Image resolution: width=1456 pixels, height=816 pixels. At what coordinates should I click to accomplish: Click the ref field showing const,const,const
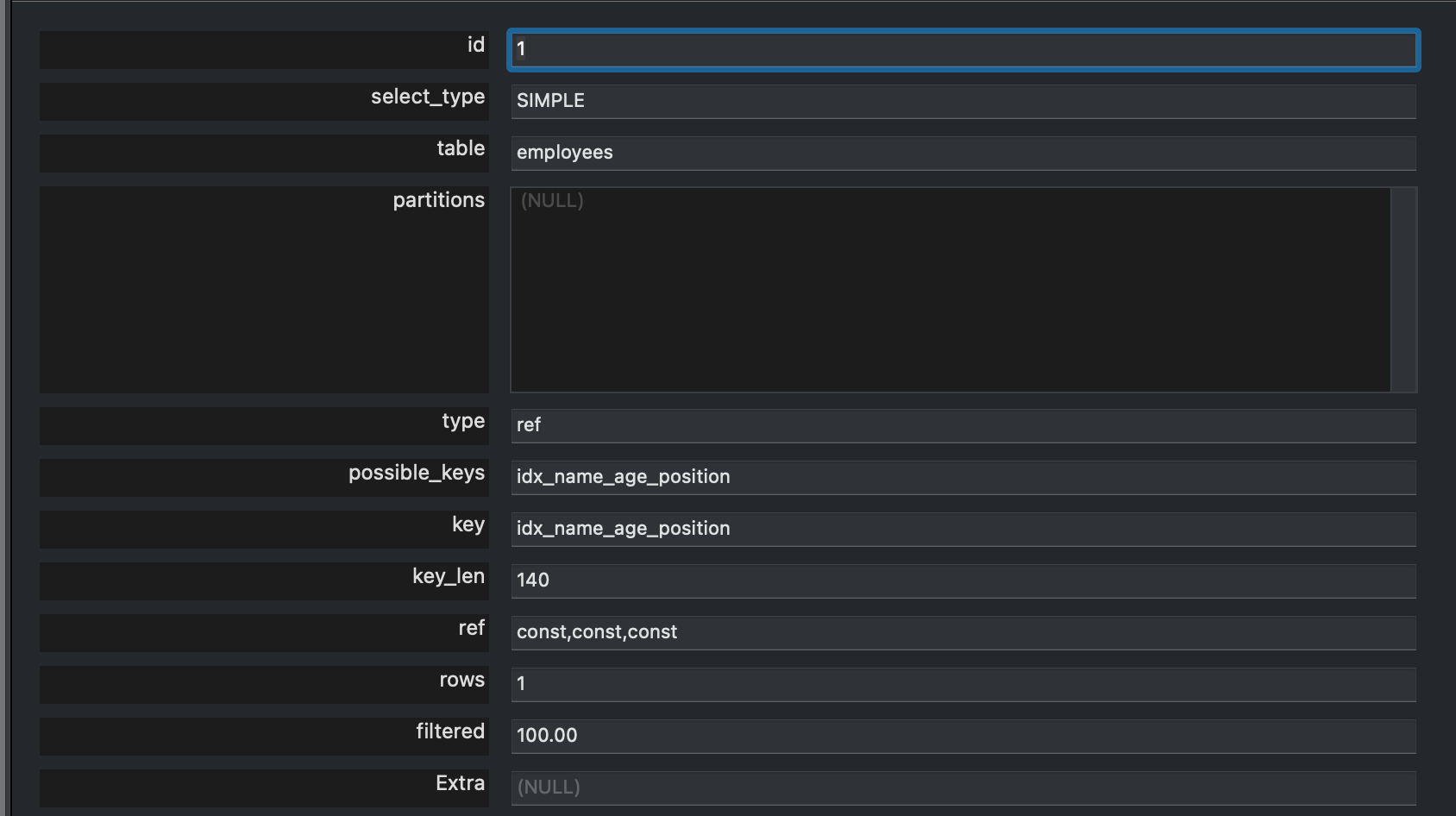coord(963,632)
